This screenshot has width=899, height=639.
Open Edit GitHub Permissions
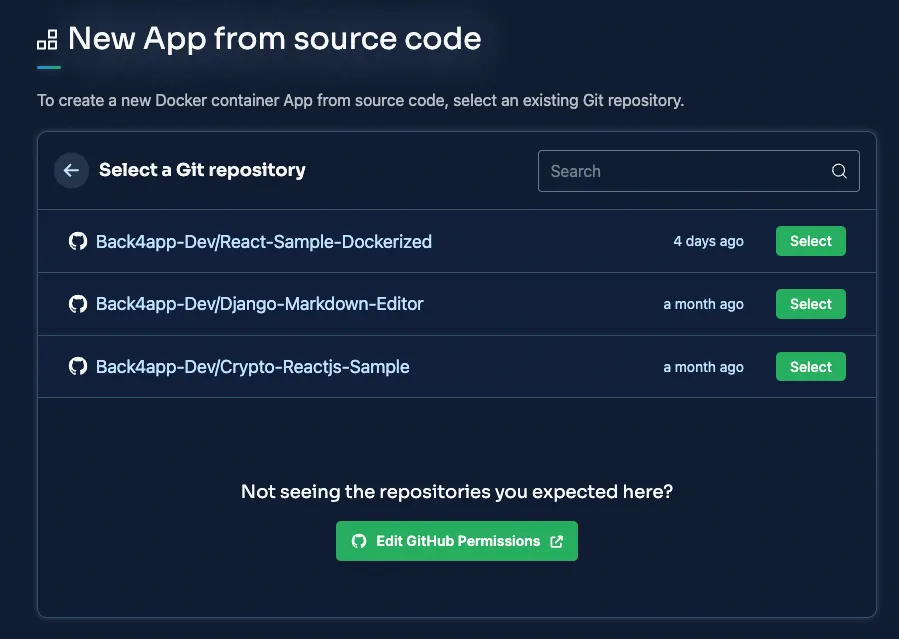456,541
